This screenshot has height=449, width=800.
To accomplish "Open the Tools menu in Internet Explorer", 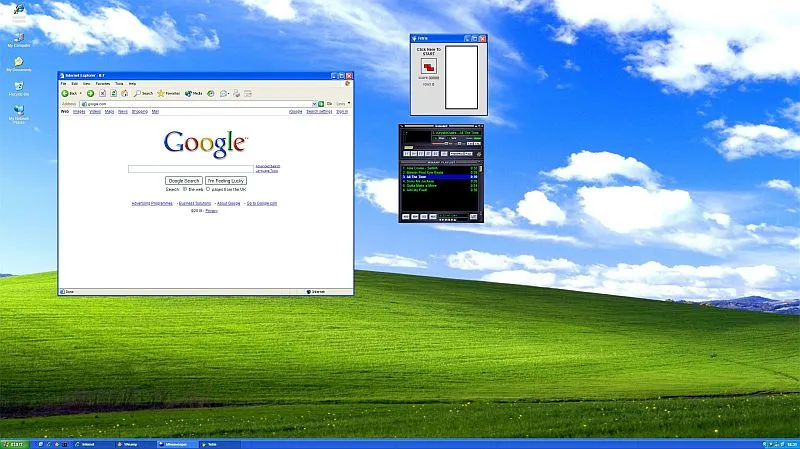I will pos(119,84).
